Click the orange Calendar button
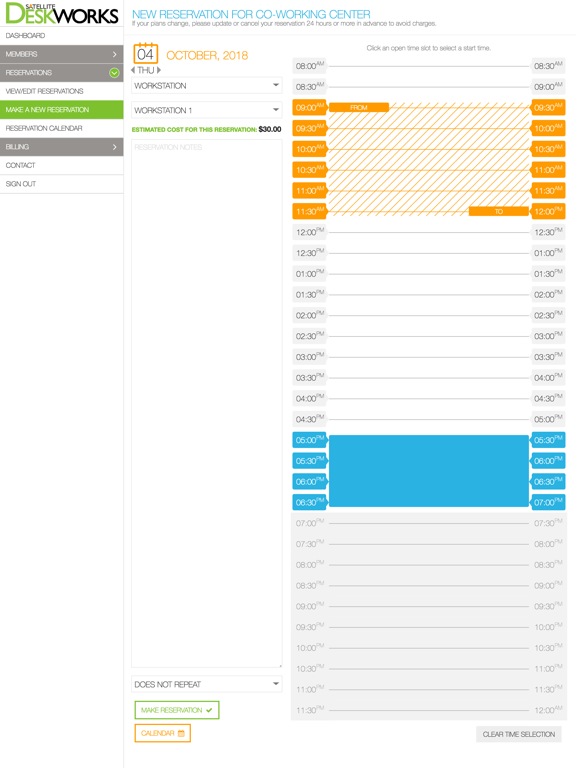Screen dimensions: 576x768 pyautogui.click(x=163, y=733)
